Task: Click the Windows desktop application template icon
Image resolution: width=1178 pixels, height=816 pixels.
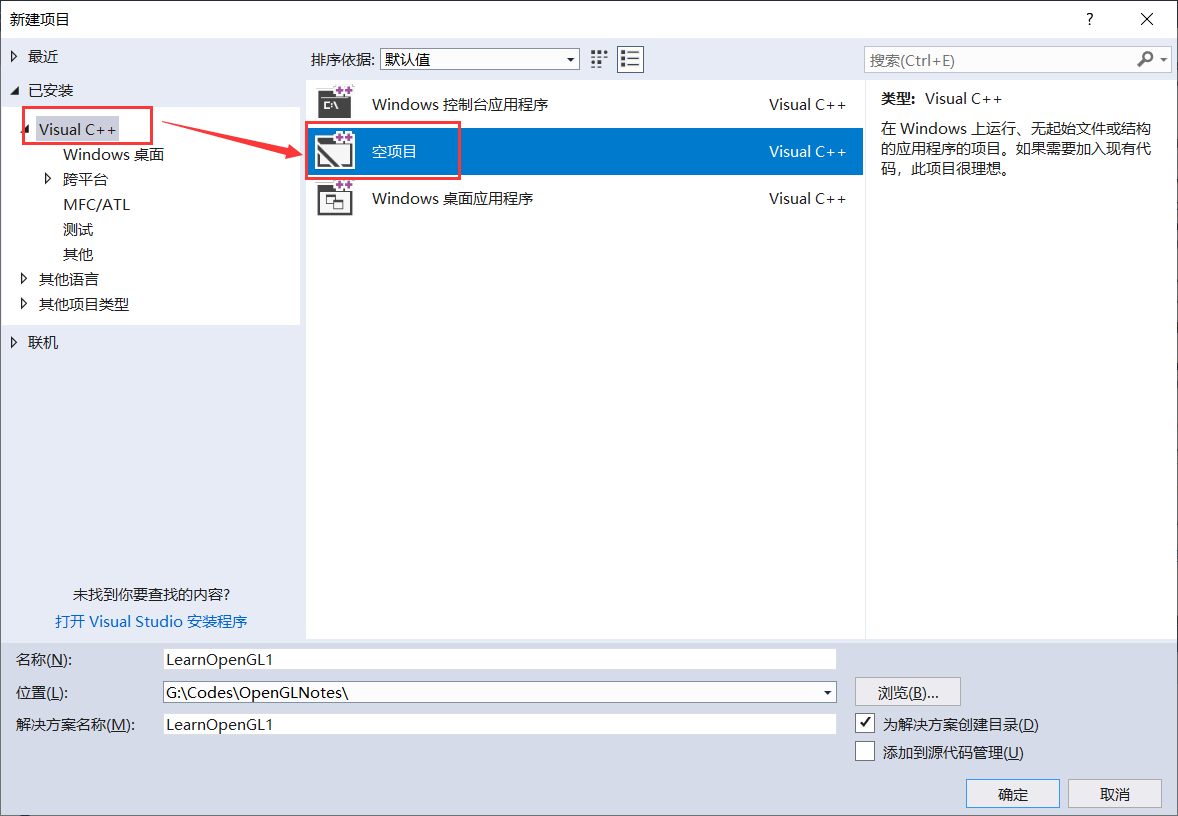Action: coord(335,198)
